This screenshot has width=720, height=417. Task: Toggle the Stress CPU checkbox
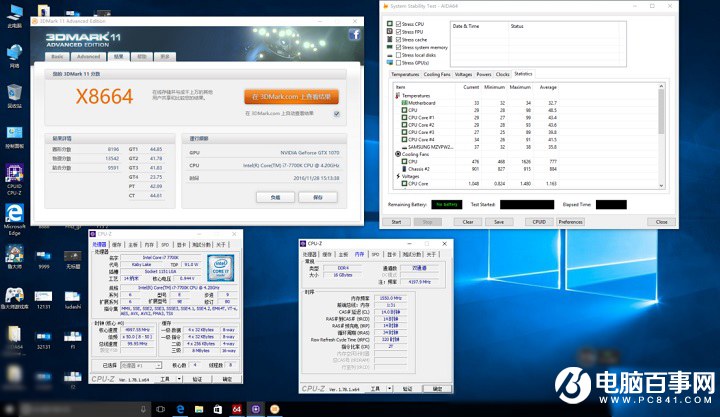point(399,24)
